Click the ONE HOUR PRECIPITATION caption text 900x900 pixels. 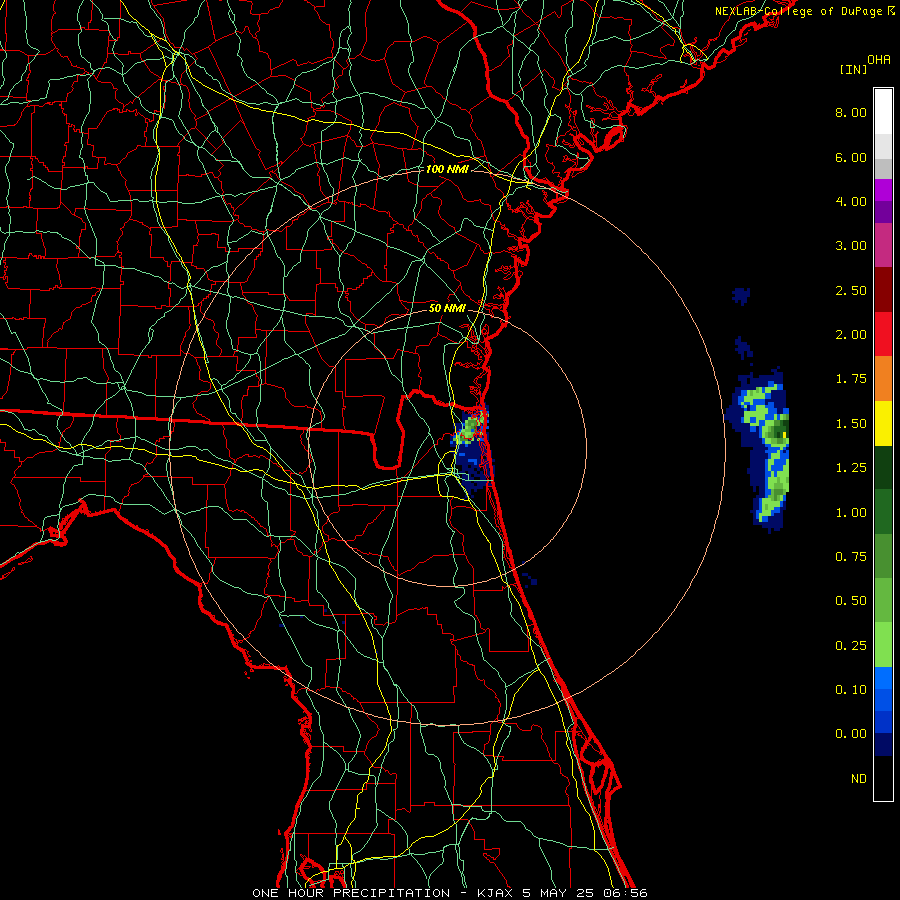point(351,893)
